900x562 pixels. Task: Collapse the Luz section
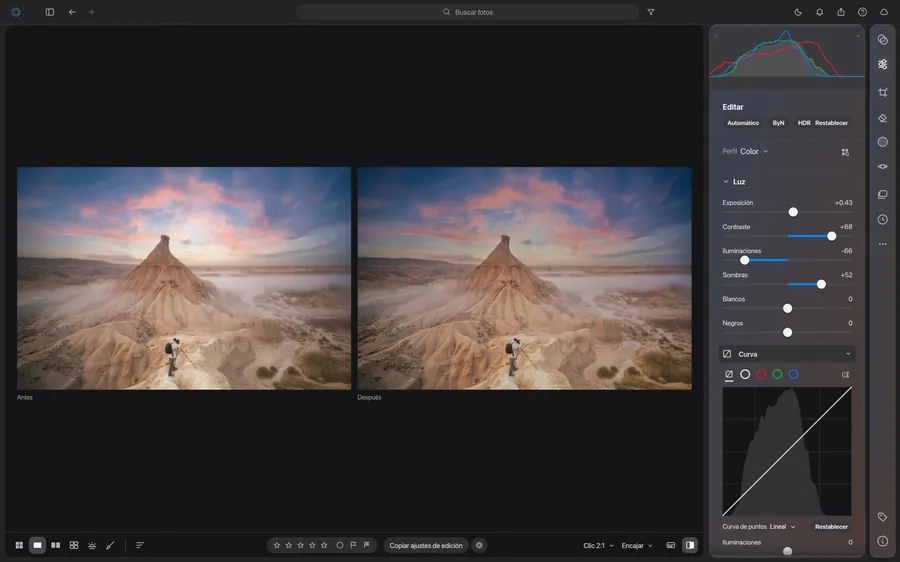(x=726, y=182)
